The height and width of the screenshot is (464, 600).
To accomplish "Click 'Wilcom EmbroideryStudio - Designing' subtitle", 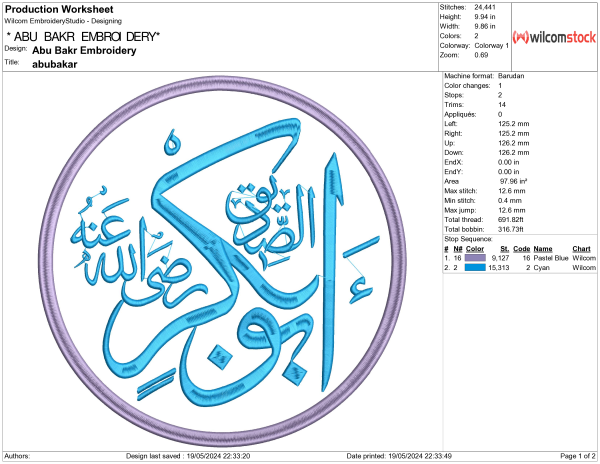I will pos(63,21).
